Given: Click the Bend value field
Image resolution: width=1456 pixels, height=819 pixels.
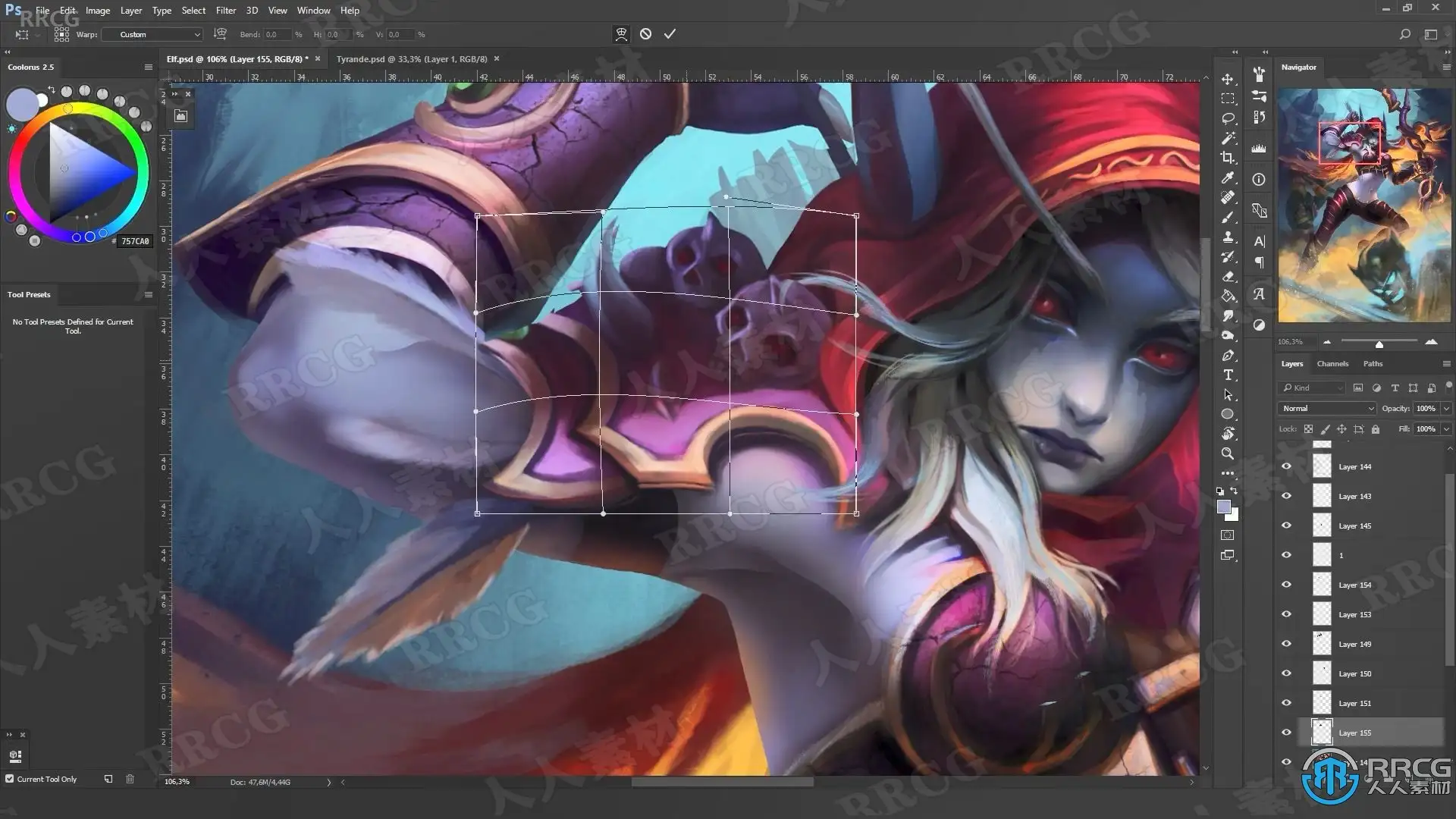Looking at the screenshot, I should click(x=276, y=34).
